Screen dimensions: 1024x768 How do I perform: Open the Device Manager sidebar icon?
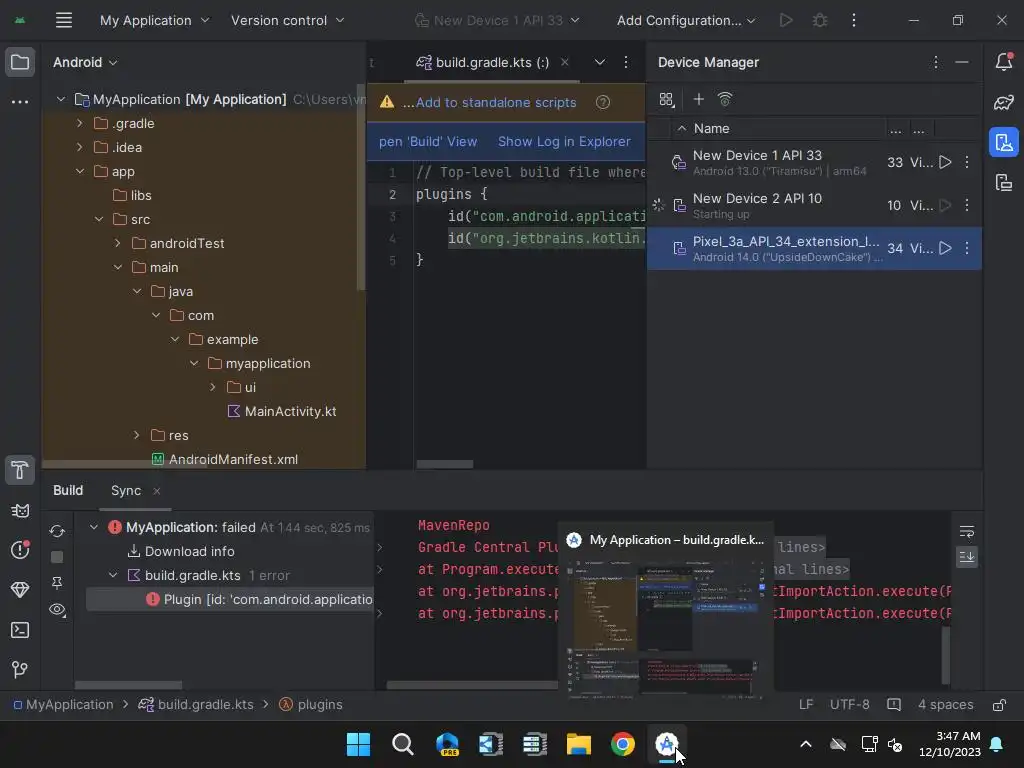point(1004,142)
